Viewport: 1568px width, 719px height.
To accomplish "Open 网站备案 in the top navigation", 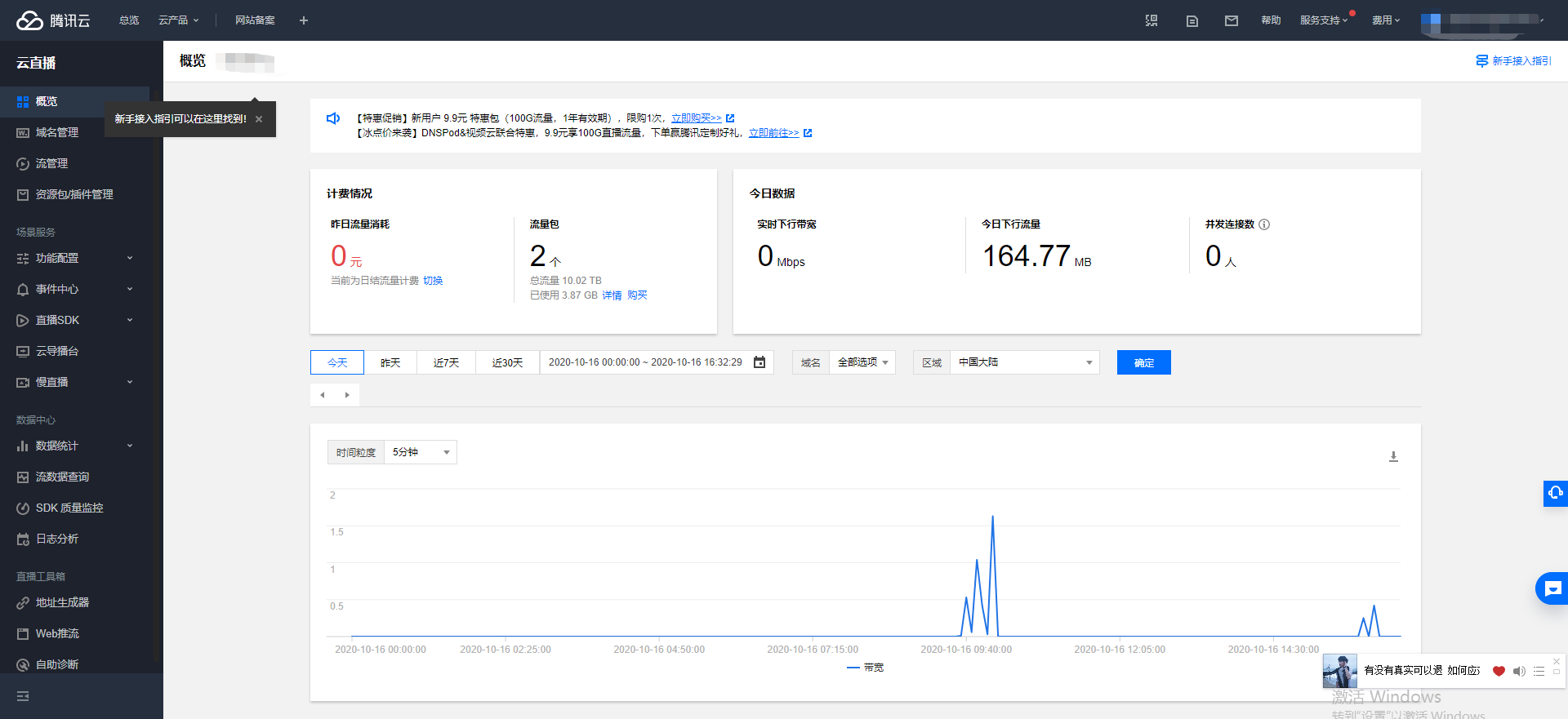I will pyautogui.click(x=255, y=20).
